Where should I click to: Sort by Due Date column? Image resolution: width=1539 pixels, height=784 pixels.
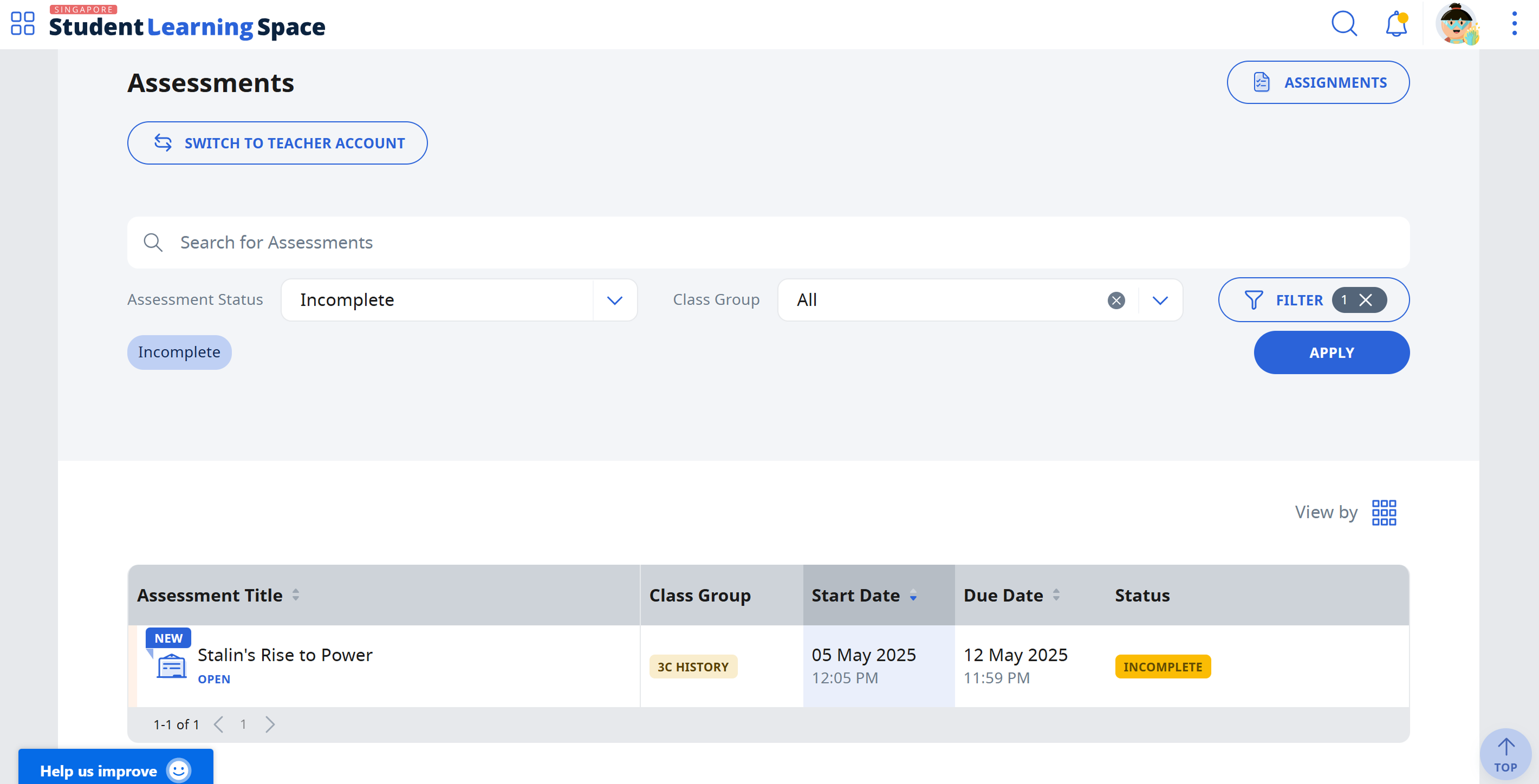tap(1056, 594)
